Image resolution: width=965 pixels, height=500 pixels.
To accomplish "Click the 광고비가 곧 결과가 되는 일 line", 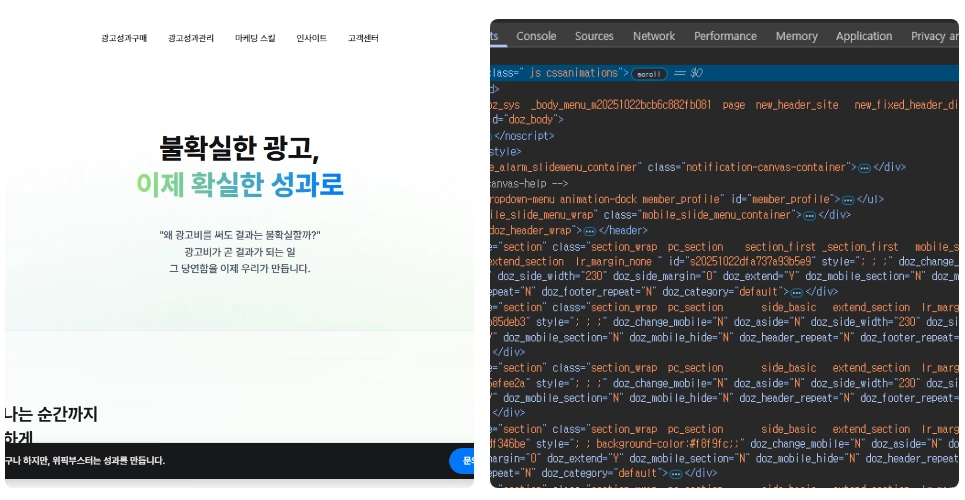I will [x=239, y=252].
